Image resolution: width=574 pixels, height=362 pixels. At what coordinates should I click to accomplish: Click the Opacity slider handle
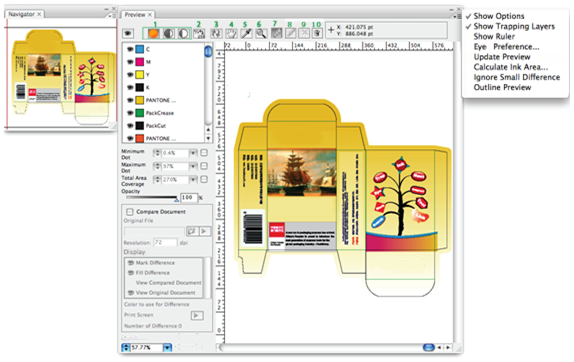pyautogui.click(x=177, y=199)
